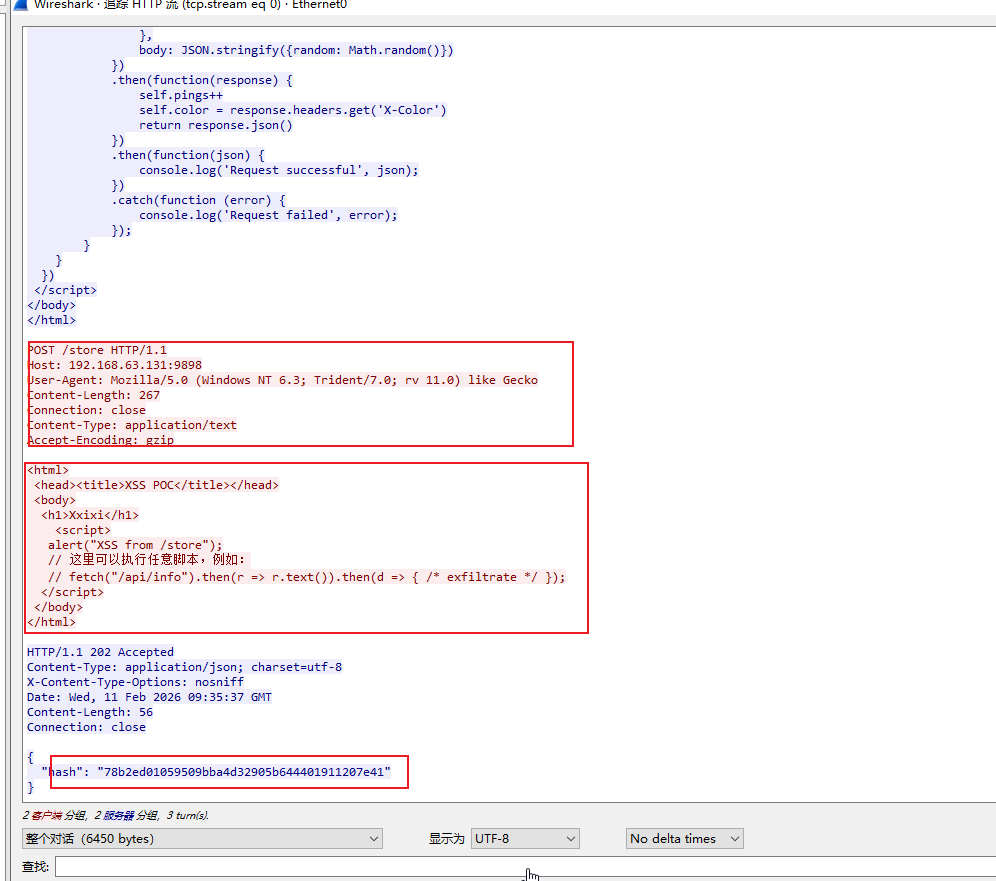Open the No delta times dropdown

pyautogui.click(x=684, y=838)
